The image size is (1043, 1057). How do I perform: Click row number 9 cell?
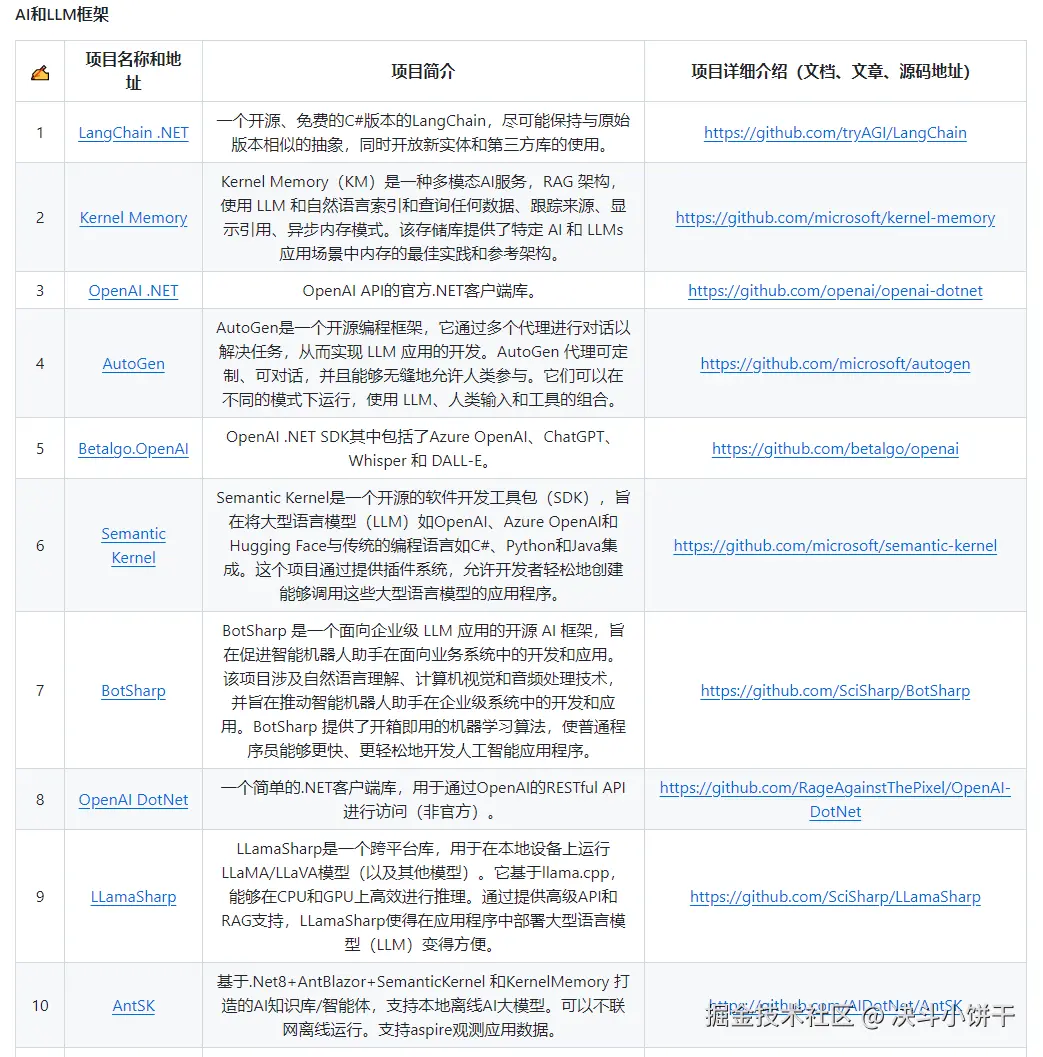pos(40,897)
